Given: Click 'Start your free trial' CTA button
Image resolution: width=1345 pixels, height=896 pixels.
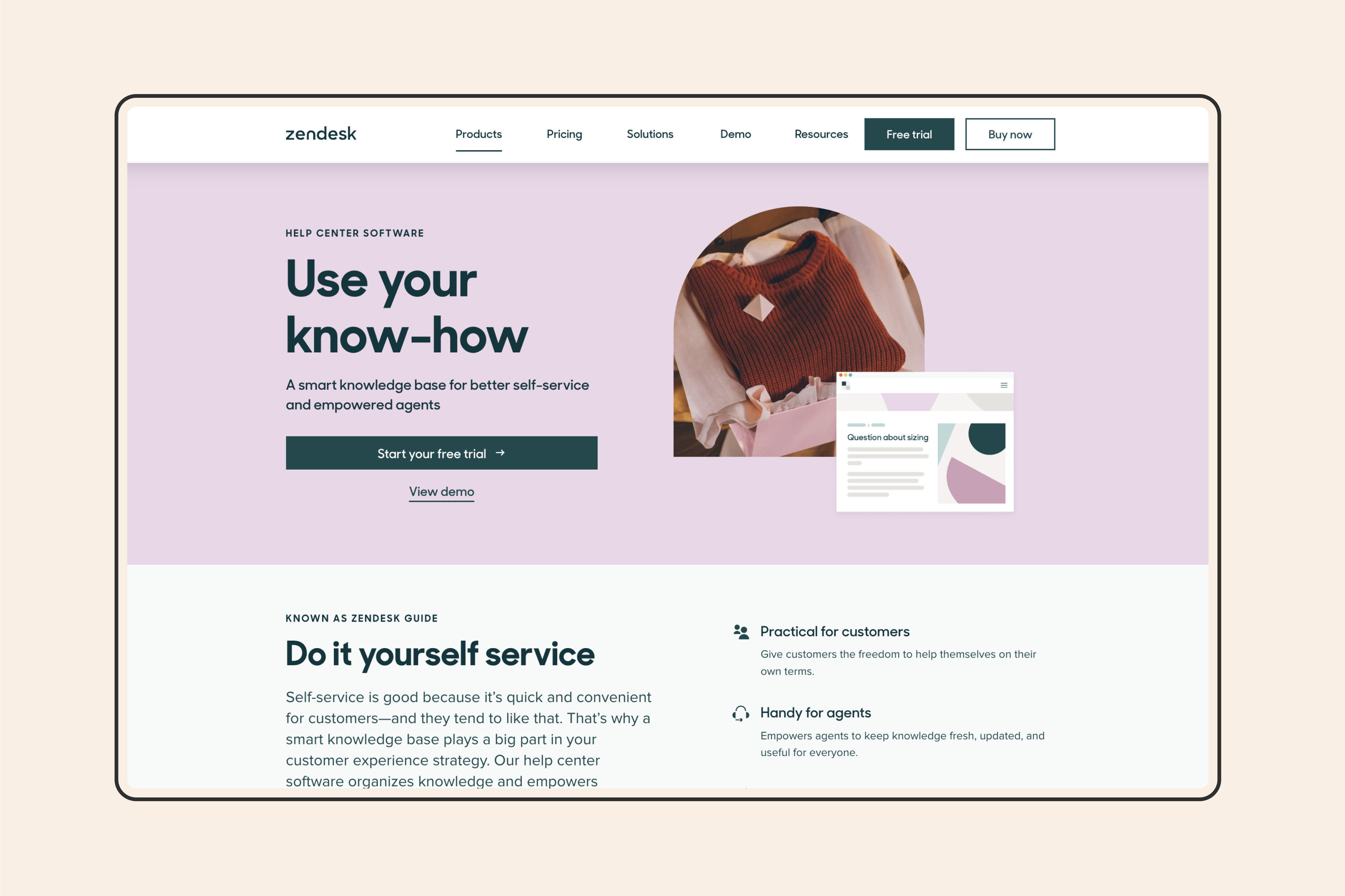Looking at the screenshot, I should [441, 452].
